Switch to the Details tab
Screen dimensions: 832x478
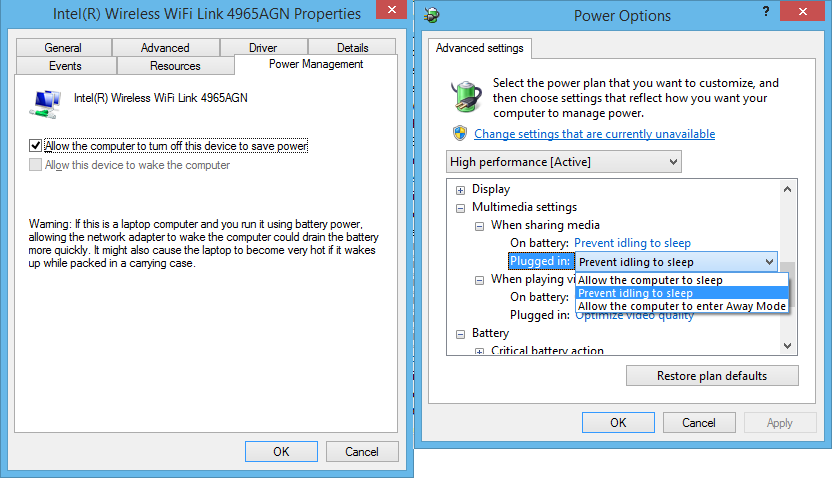pyautogui.click(x=352, y=48)
